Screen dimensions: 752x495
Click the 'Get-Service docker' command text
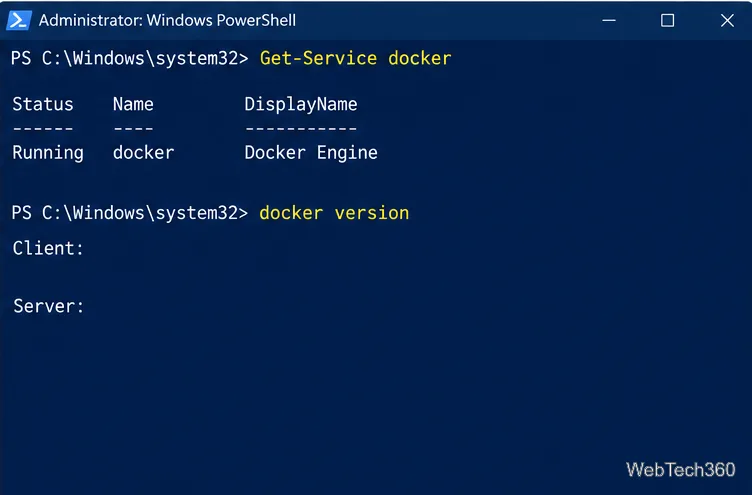coord(355,58)
